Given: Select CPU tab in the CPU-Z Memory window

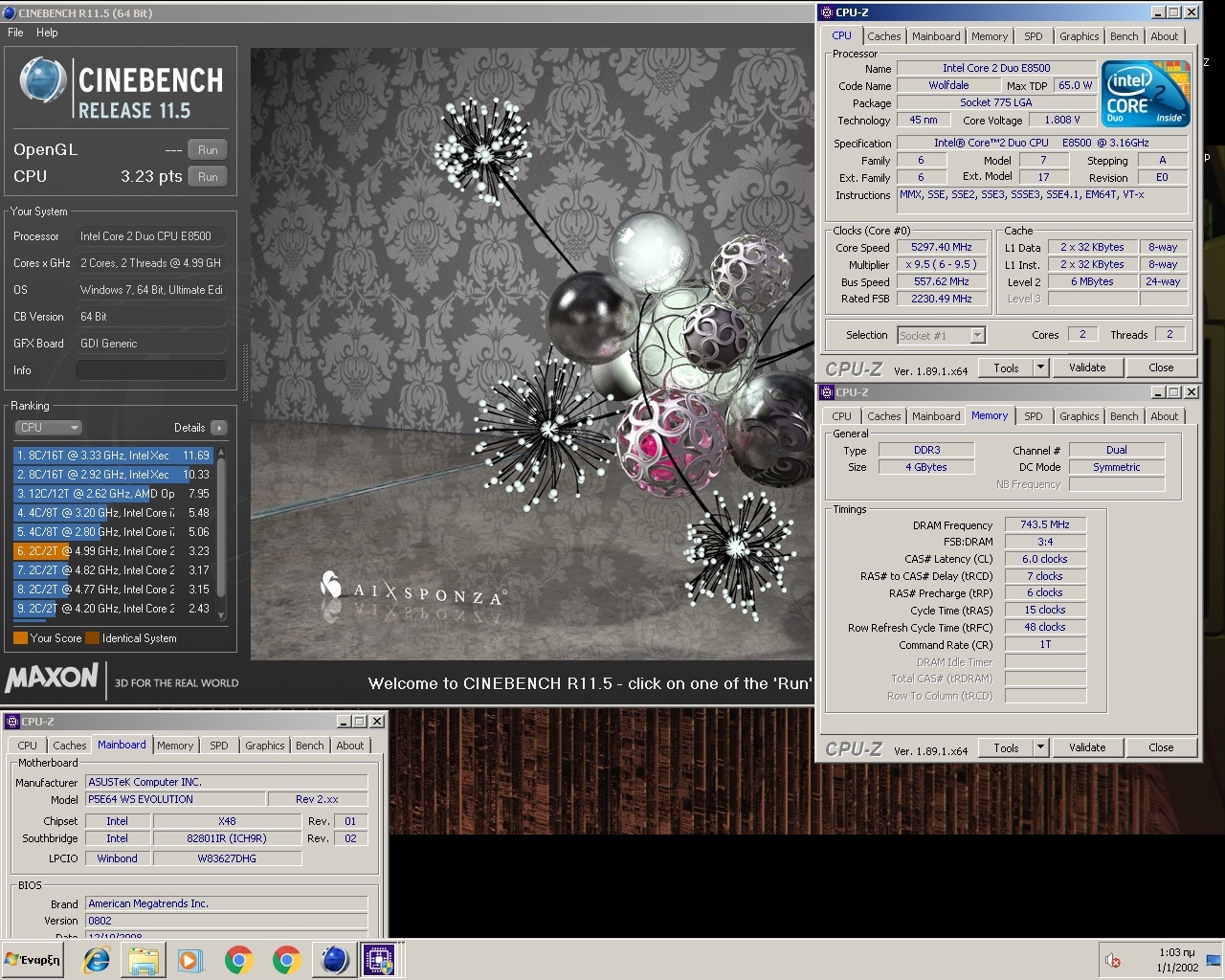Looking at the screenshot, I should point(841,416).
